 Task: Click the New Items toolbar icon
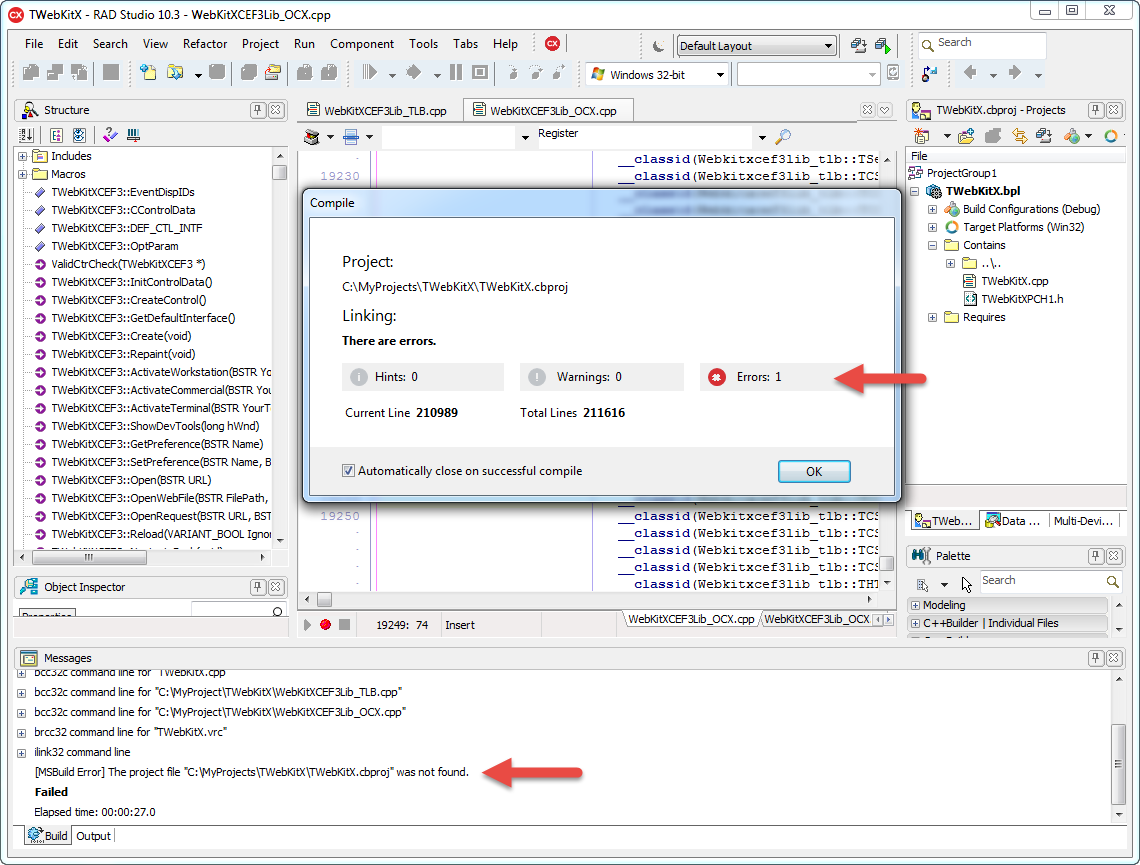[148, 72]
